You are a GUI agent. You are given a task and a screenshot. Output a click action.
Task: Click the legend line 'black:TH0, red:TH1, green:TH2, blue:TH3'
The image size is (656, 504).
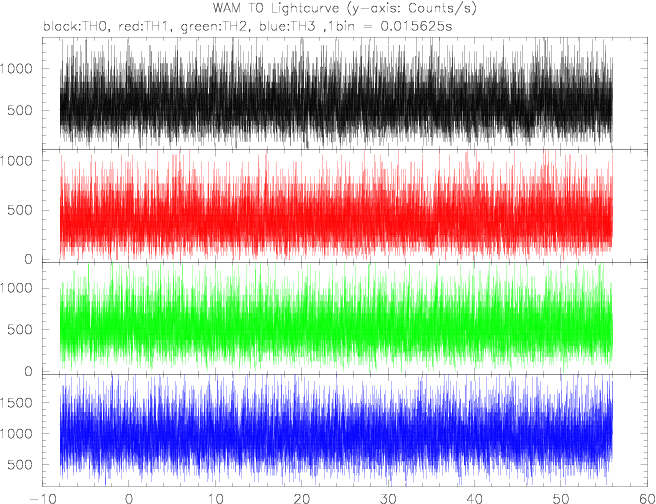179,26
